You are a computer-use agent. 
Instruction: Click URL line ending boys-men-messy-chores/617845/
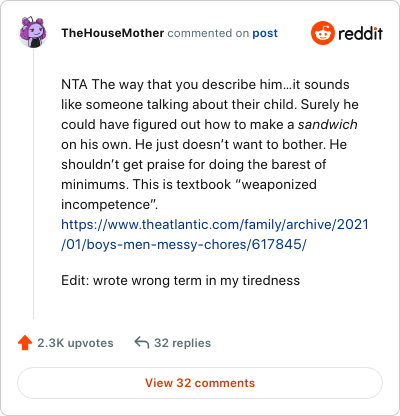pyautogui.click(x=184, y=244)
